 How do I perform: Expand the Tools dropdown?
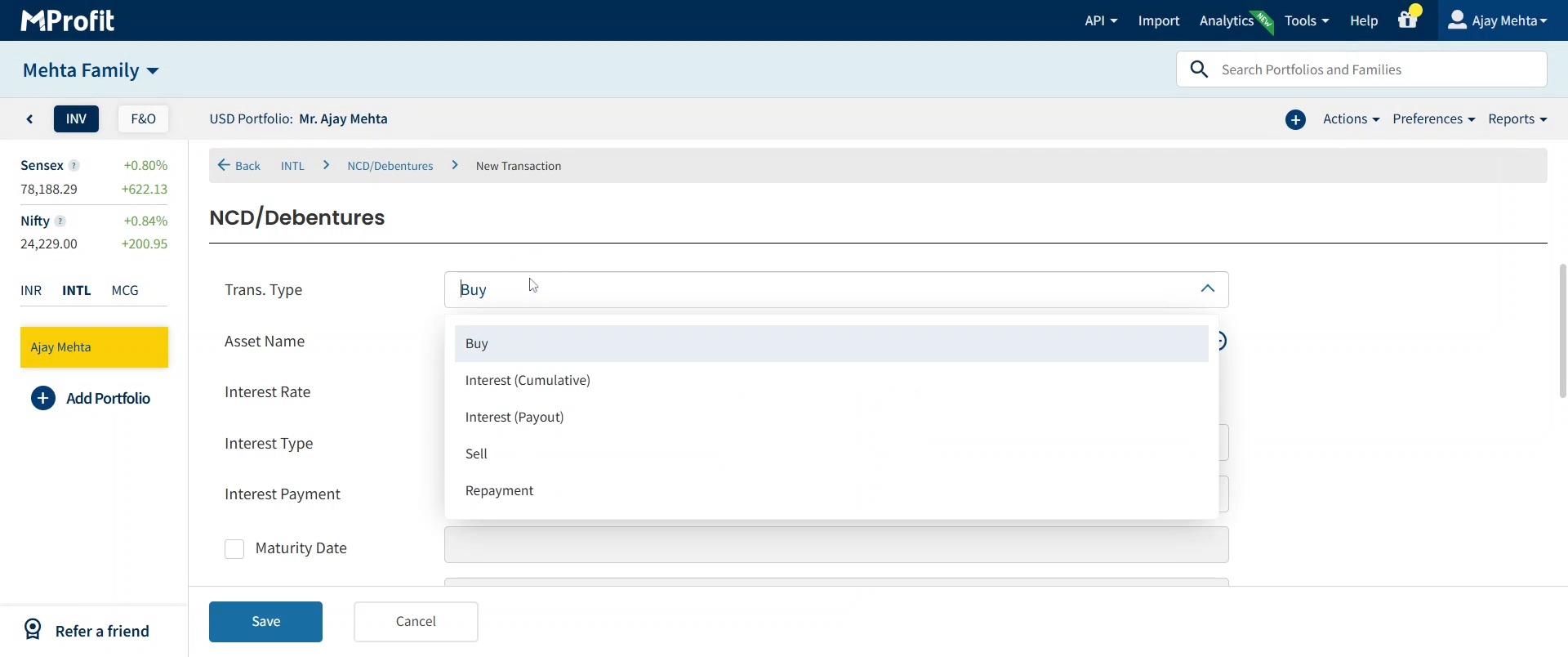1307,20
